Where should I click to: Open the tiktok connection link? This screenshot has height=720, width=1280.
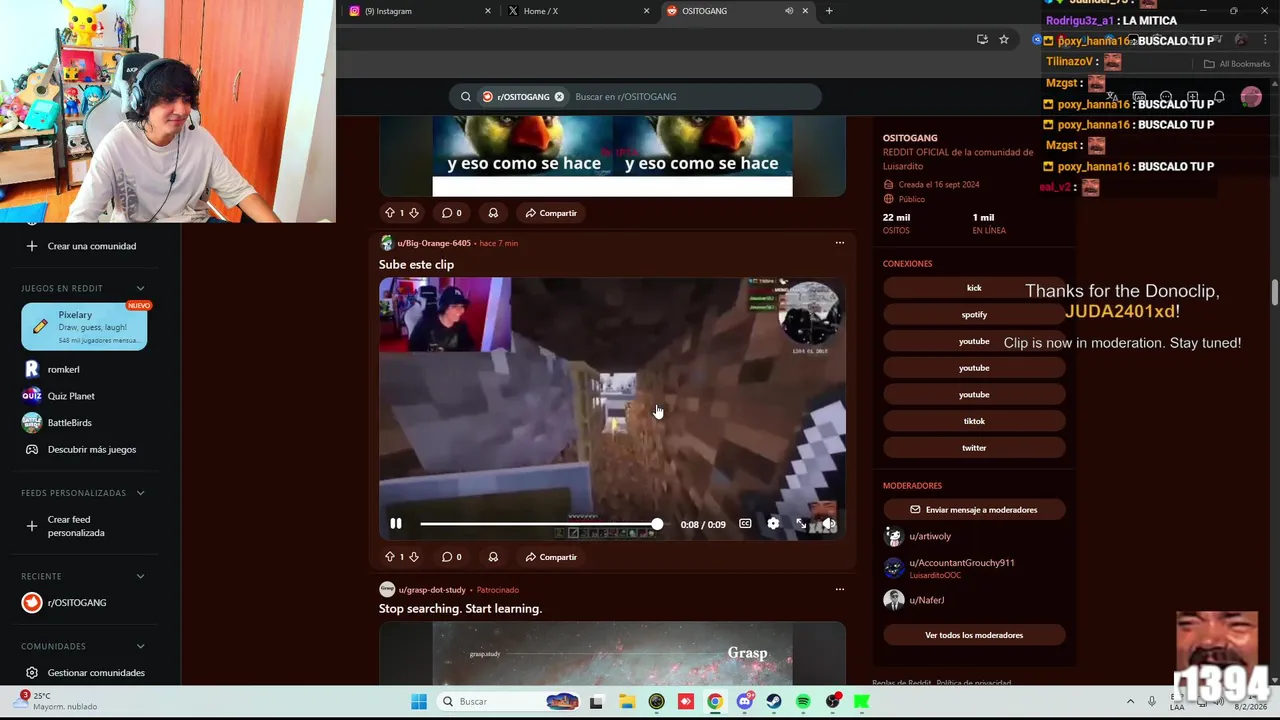coord(974,422)
